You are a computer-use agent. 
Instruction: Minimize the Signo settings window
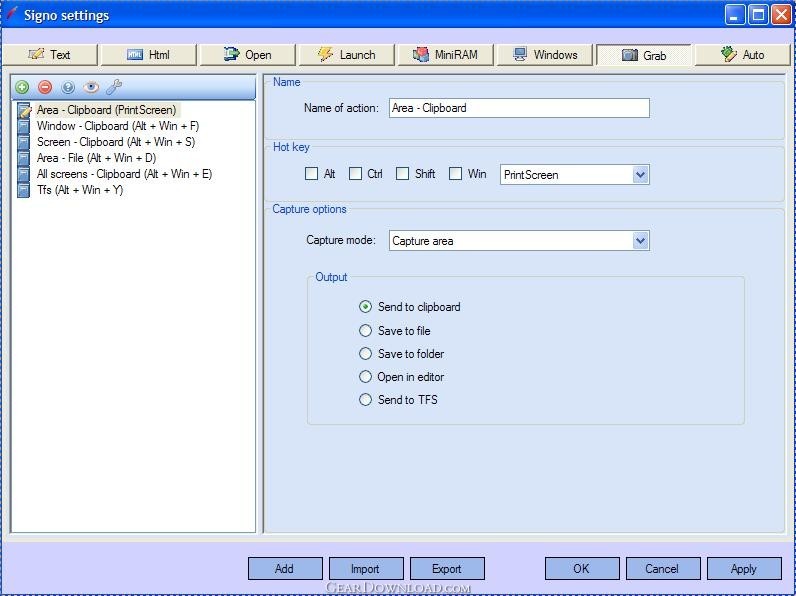coord(735,15)
